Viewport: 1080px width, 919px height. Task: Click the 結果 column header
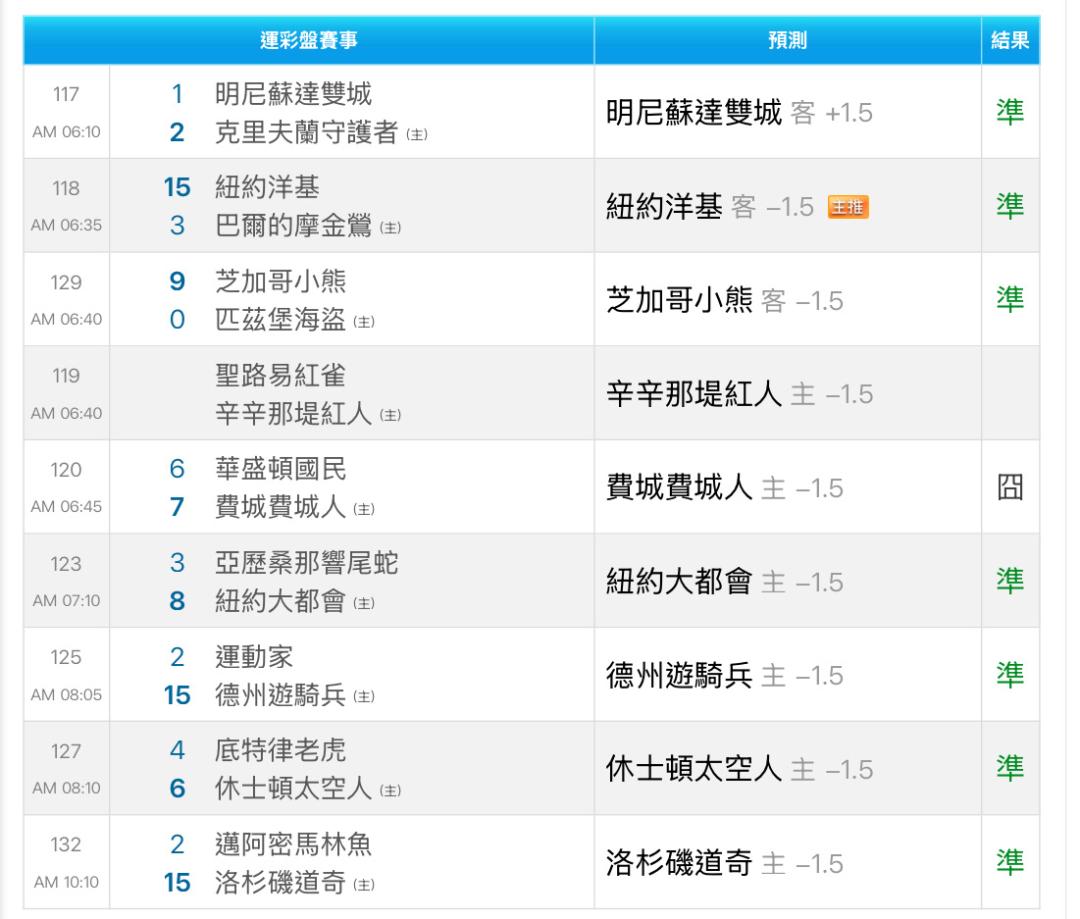(1010, 41)
